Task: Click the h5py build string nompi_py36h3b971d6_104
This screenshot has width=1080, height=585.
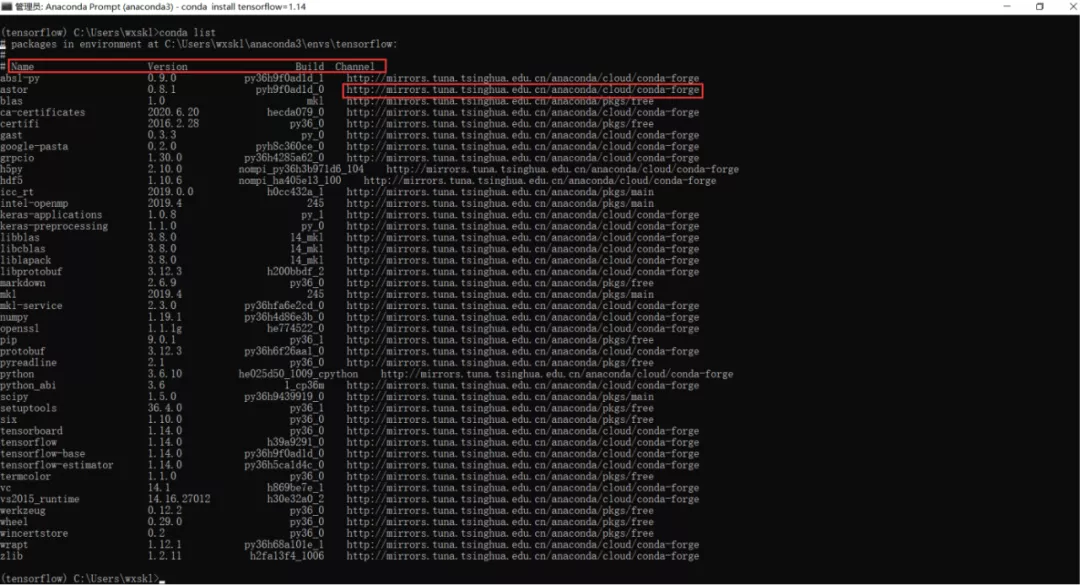Action: (x=301, y=169)
